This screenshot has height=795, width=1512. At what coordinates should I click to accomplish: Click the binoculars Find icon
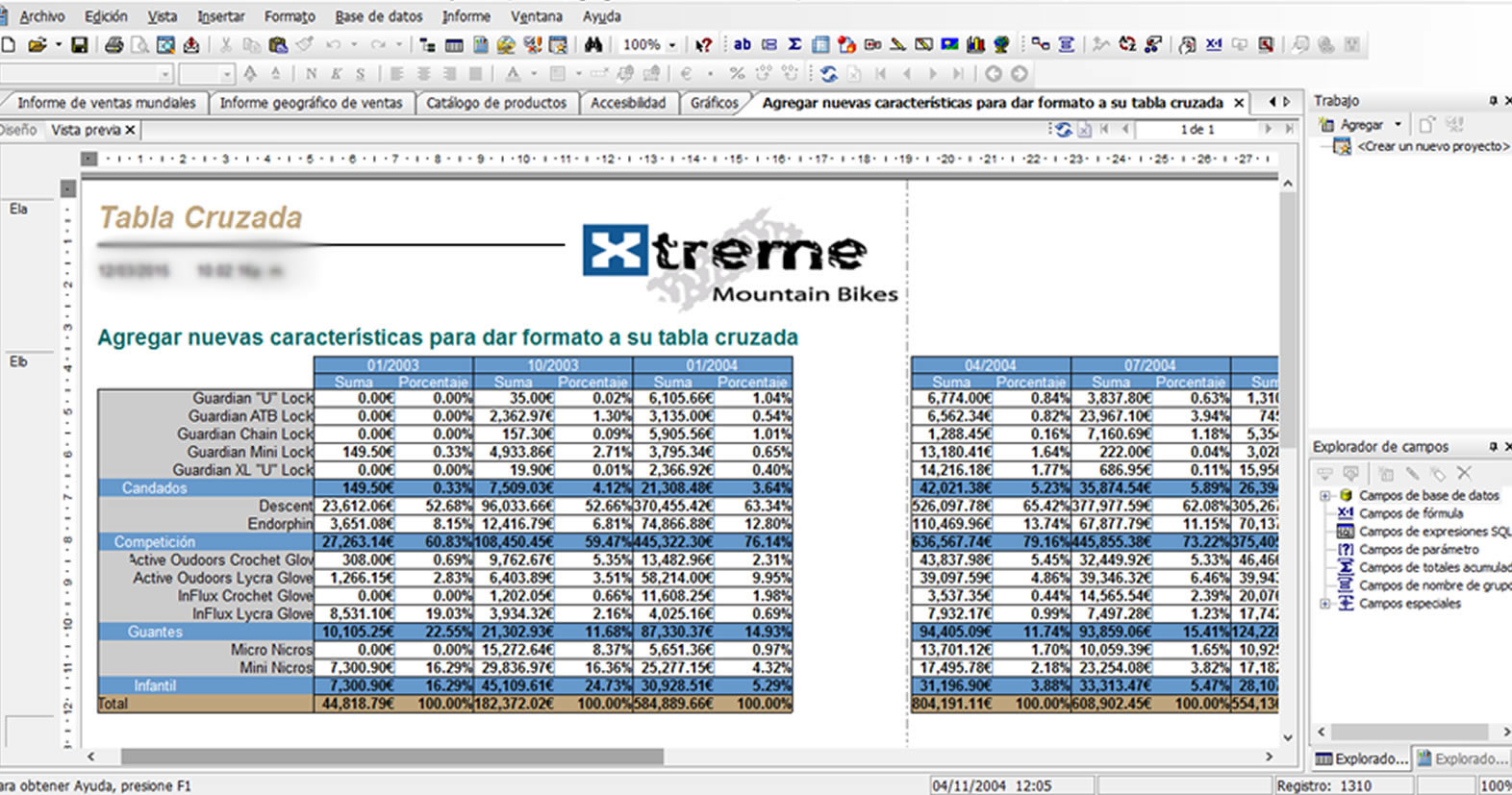point(593,45)
